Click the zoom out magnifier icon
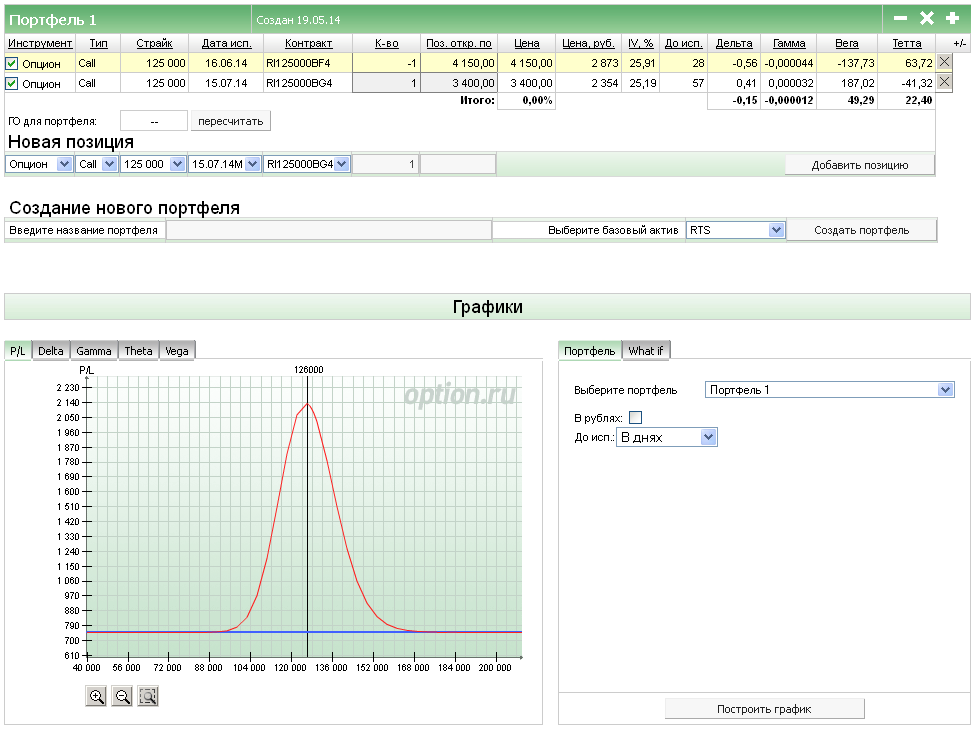 (122, 697)
